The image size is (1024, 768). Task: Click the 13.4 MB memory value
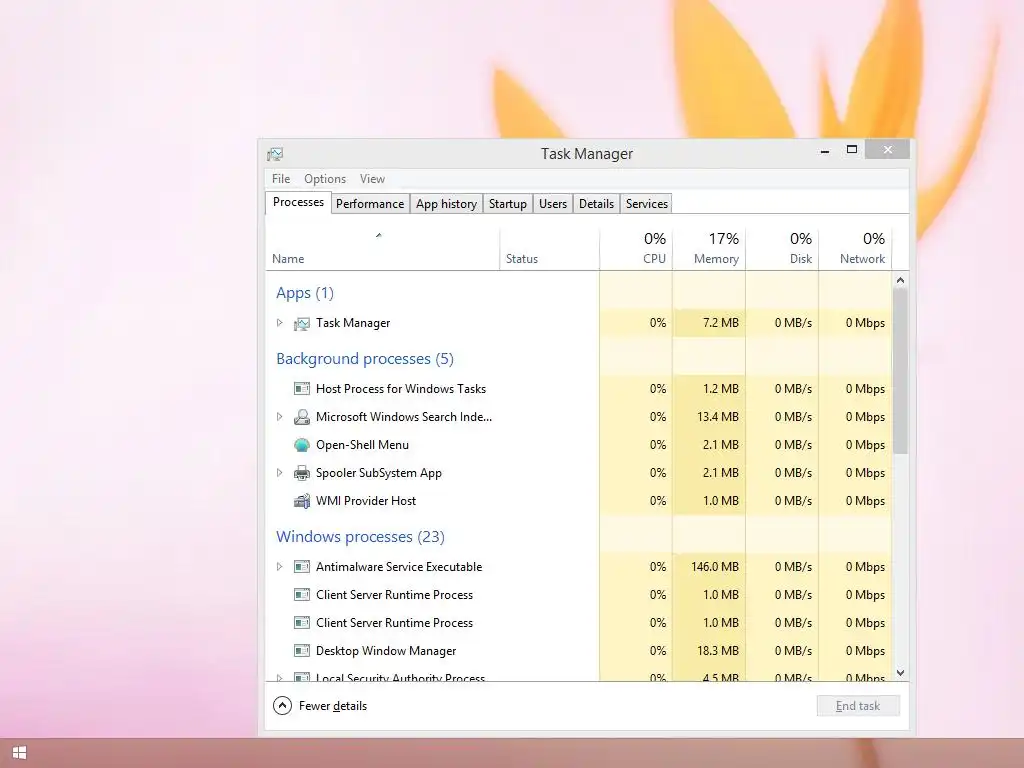click(x=718, y=417)
